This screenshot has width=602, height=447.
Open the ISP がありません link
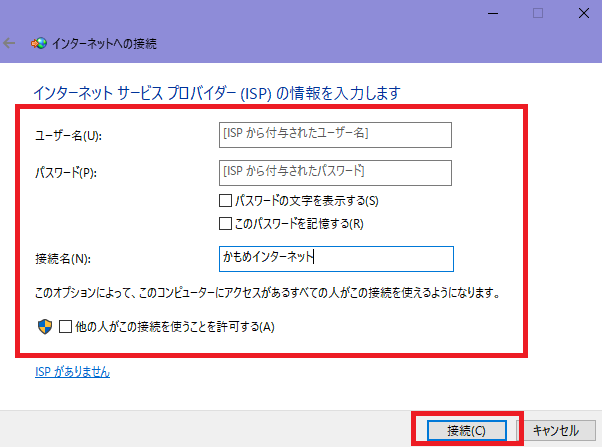[x=73, y=372]
